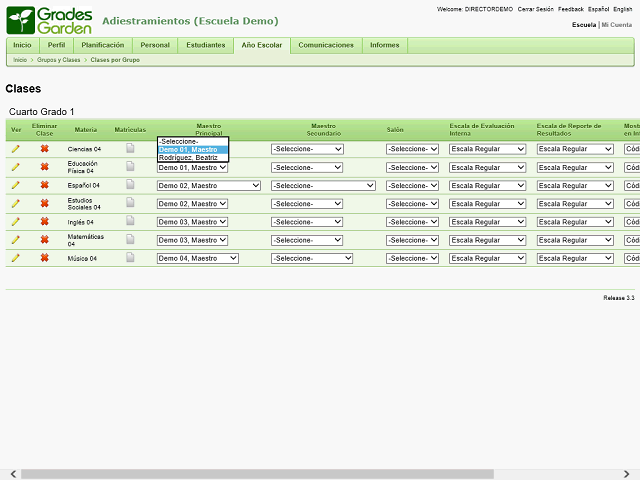Remove Español 04 class using red X
The width and height of the screenshot is (640, 480).
pyautogui.click(x=44, y=185)
